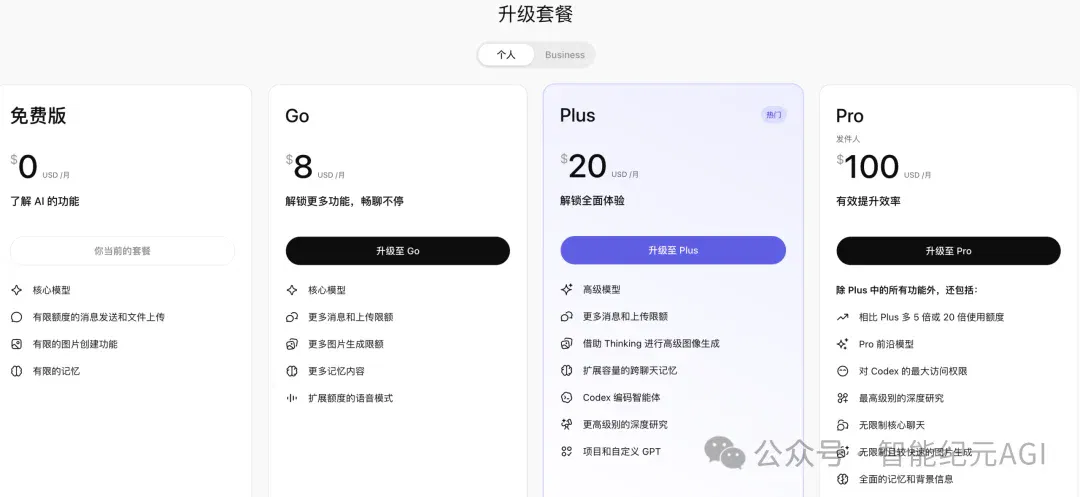Click the Go plan title
The height and width of the screenshot is (497, 1080).
click(298, 116)
